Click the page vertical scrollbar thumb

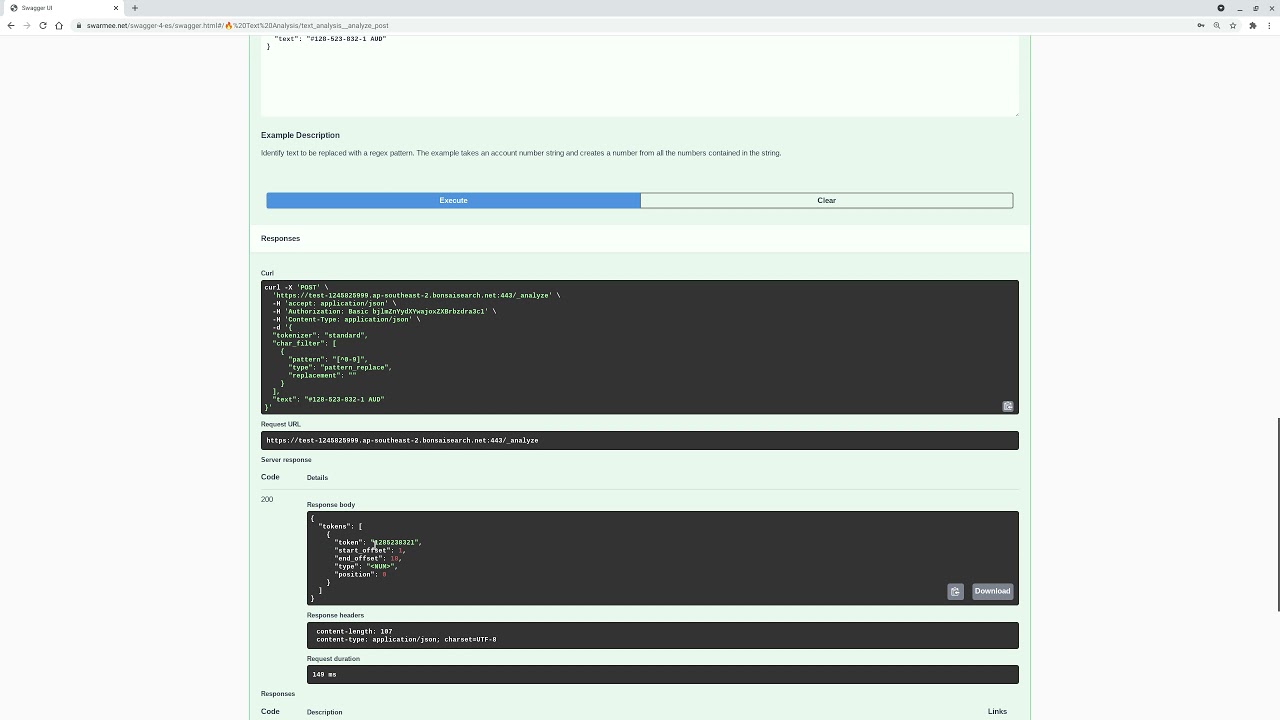(x=1277, y=513)
